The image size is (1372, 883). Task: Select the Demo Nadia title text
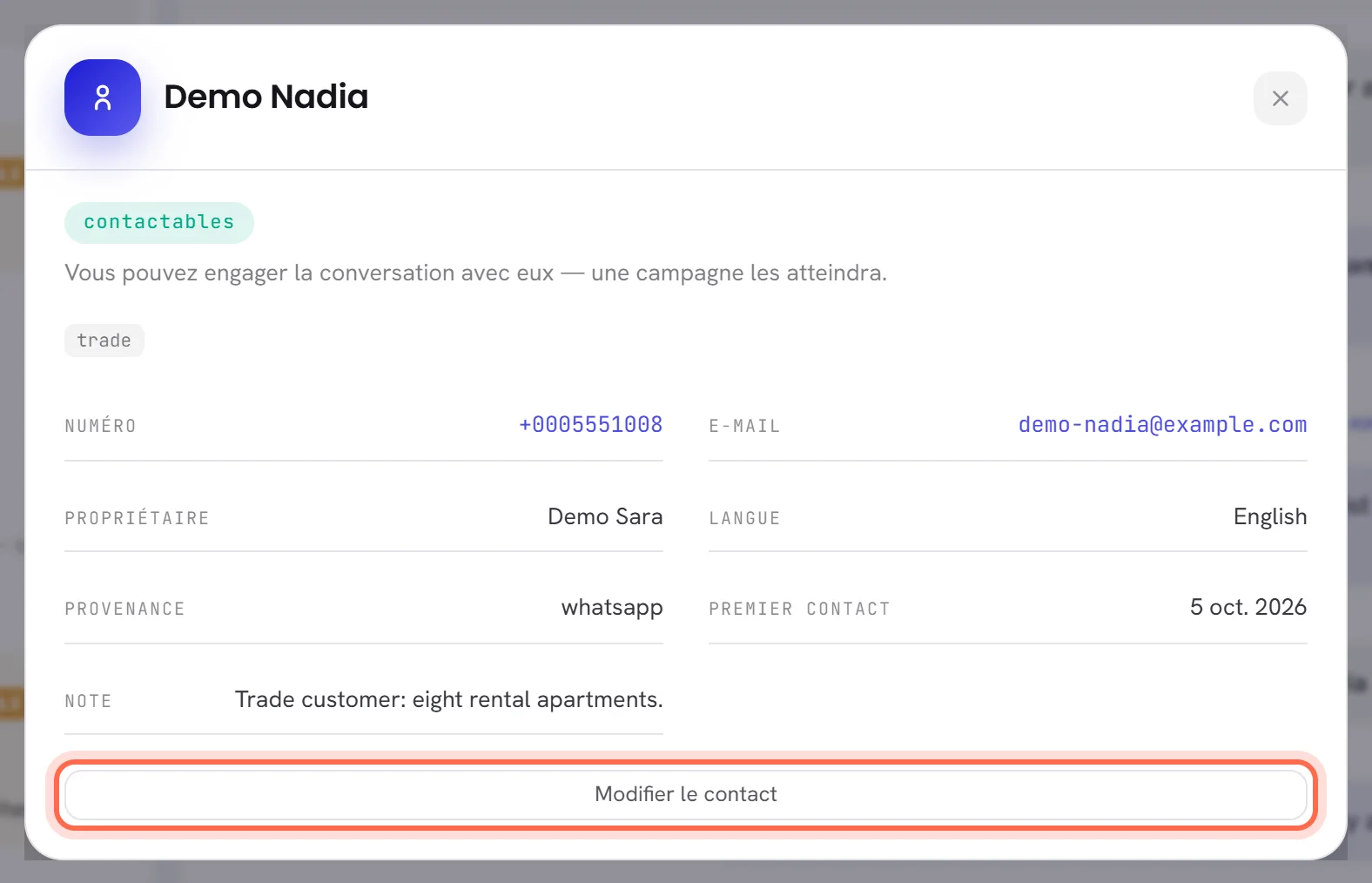click(266, 97)
